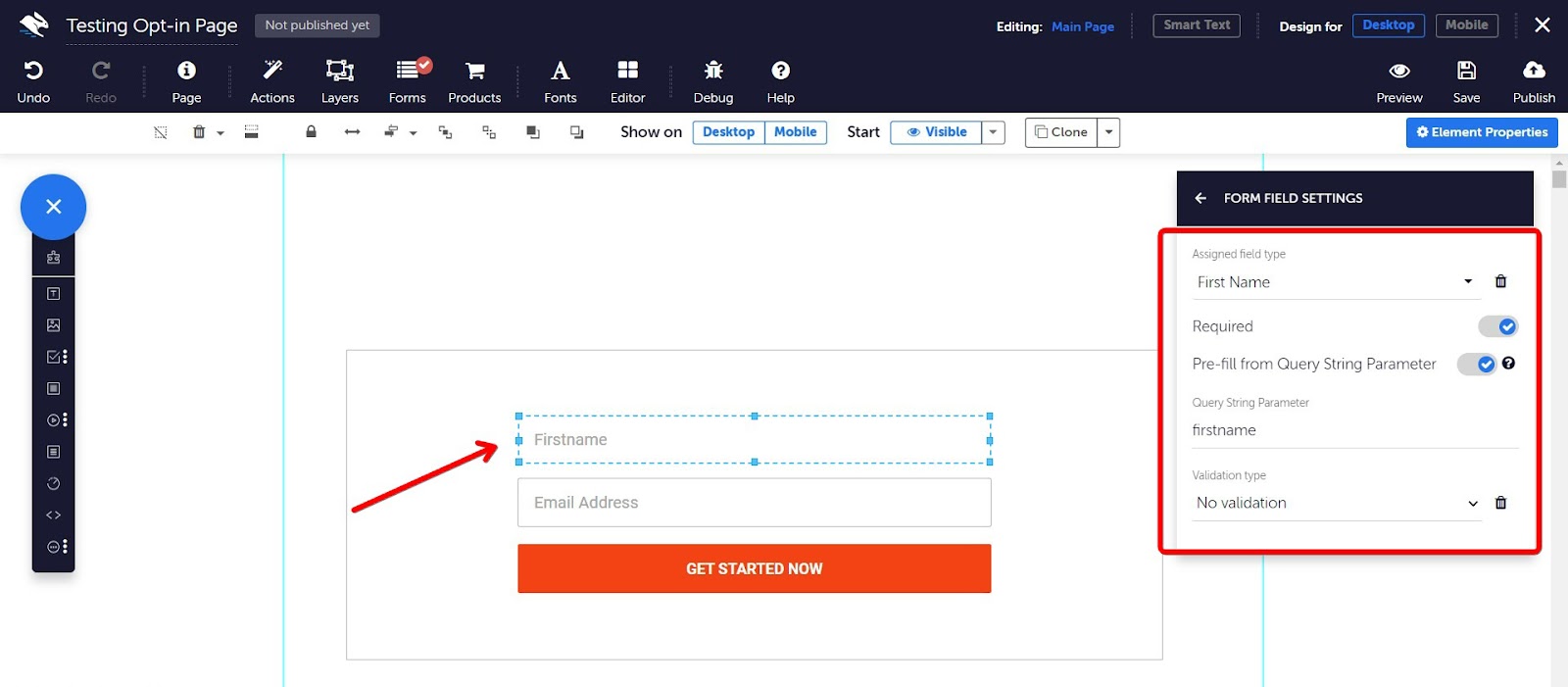Open Assigned field type dropdown
Screen dimensions: 1568x687
point(1336,282)
